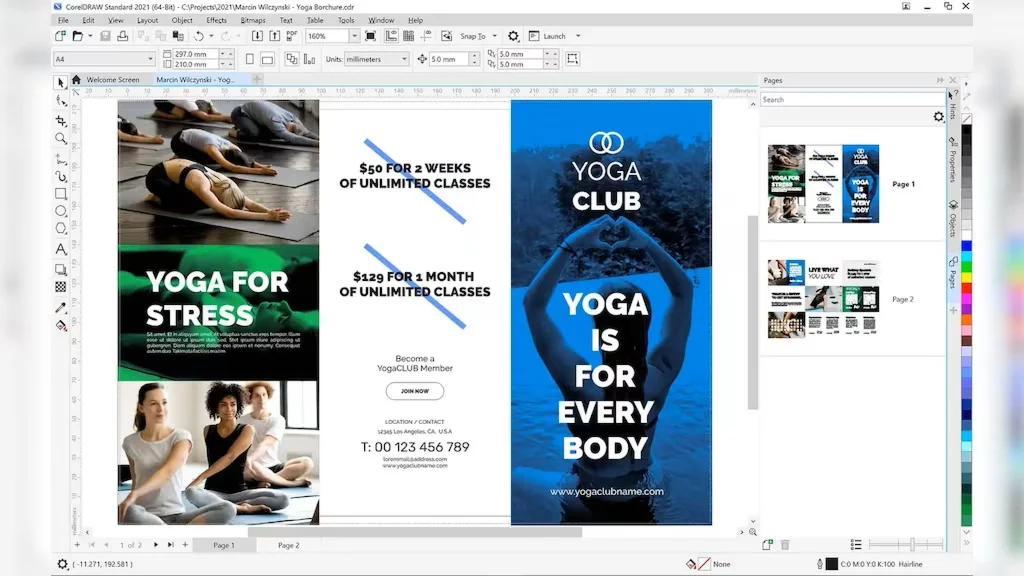Click the Export icon
Image resolution: width=1024 pixels, height=576 pixels.
point(274,36)
